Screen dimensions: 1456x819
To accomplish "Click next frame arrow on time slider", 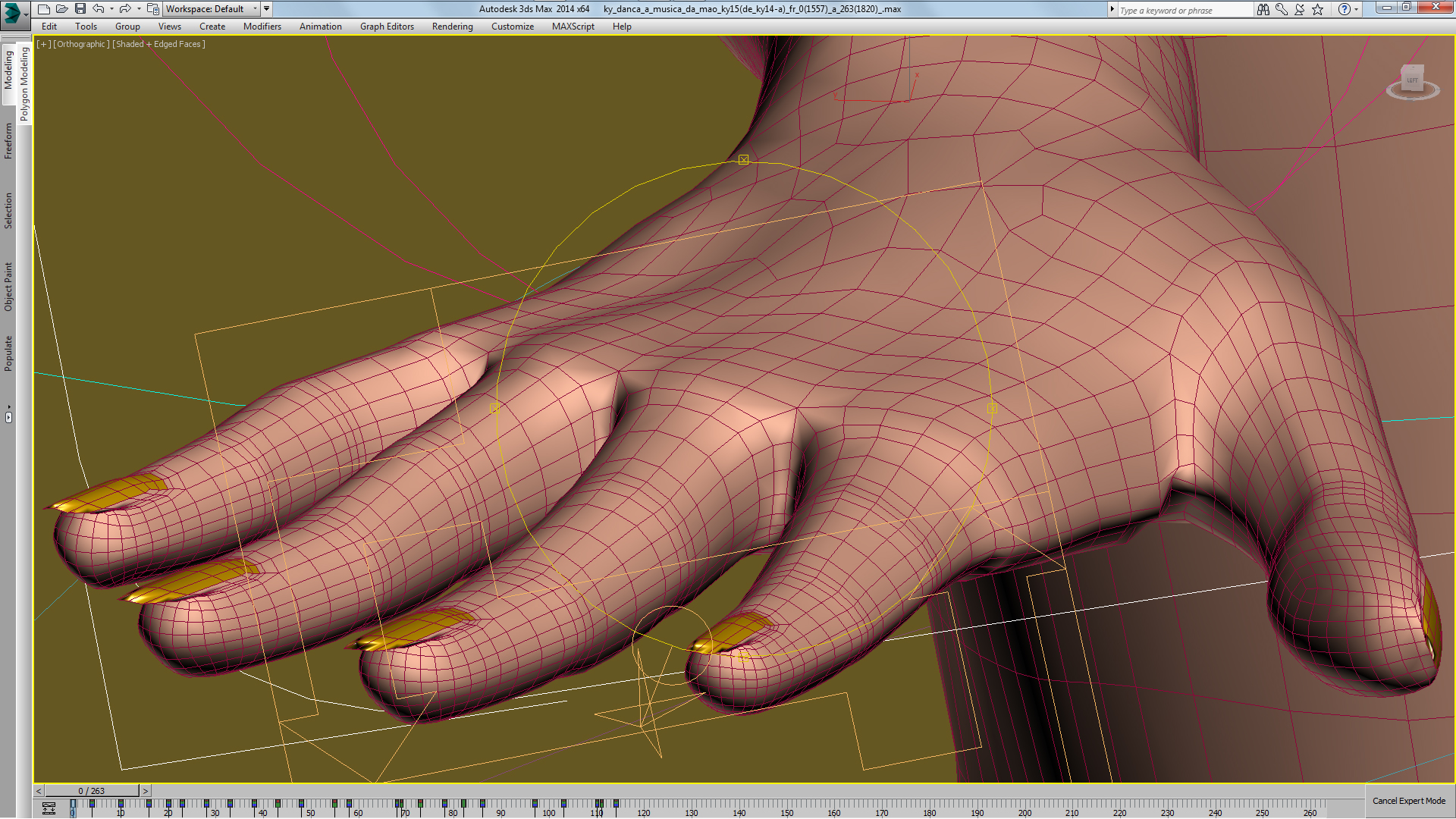I will (x=146, y=791).
